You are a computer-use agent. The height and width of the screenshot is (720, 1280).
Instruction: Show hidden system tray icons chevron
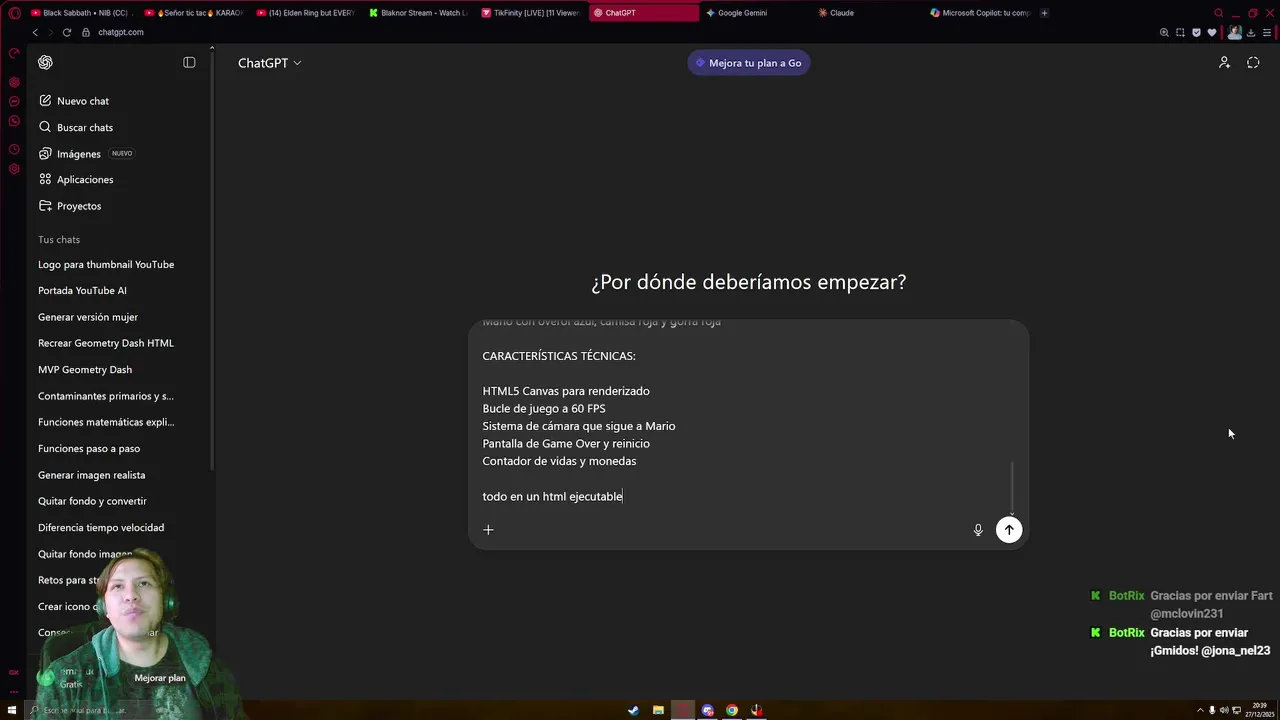click(x=1200, y=711)
